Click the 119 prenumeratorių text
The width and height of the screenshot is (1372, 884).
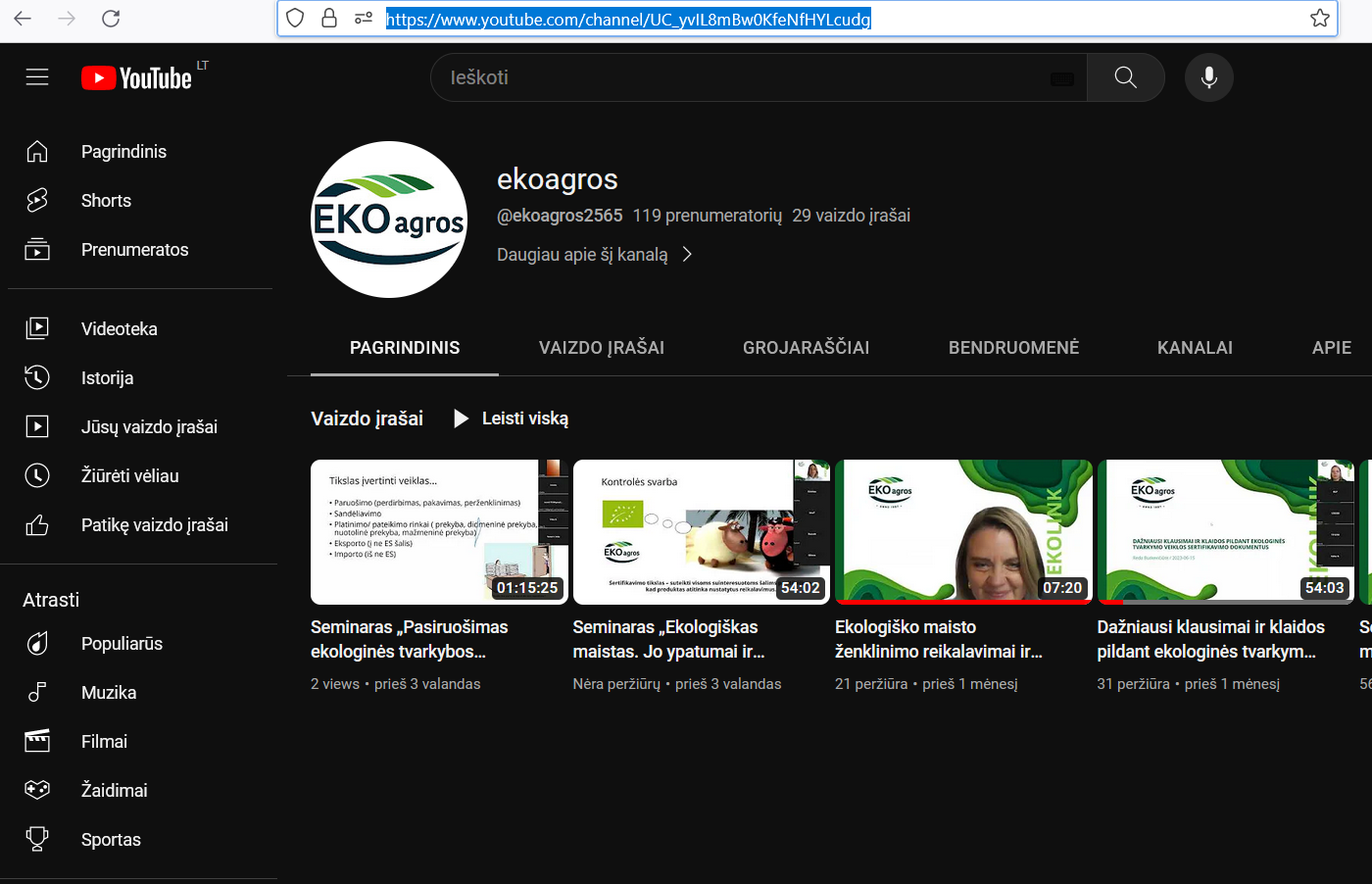708,216
